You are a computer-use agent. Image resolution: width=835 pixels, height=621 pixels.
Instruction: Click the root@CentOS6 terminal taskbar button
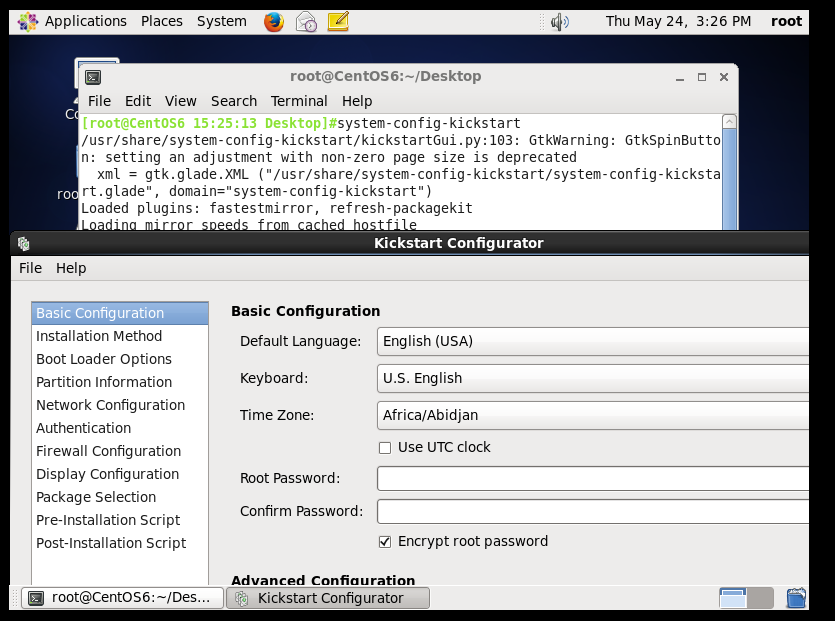[122, 598]
